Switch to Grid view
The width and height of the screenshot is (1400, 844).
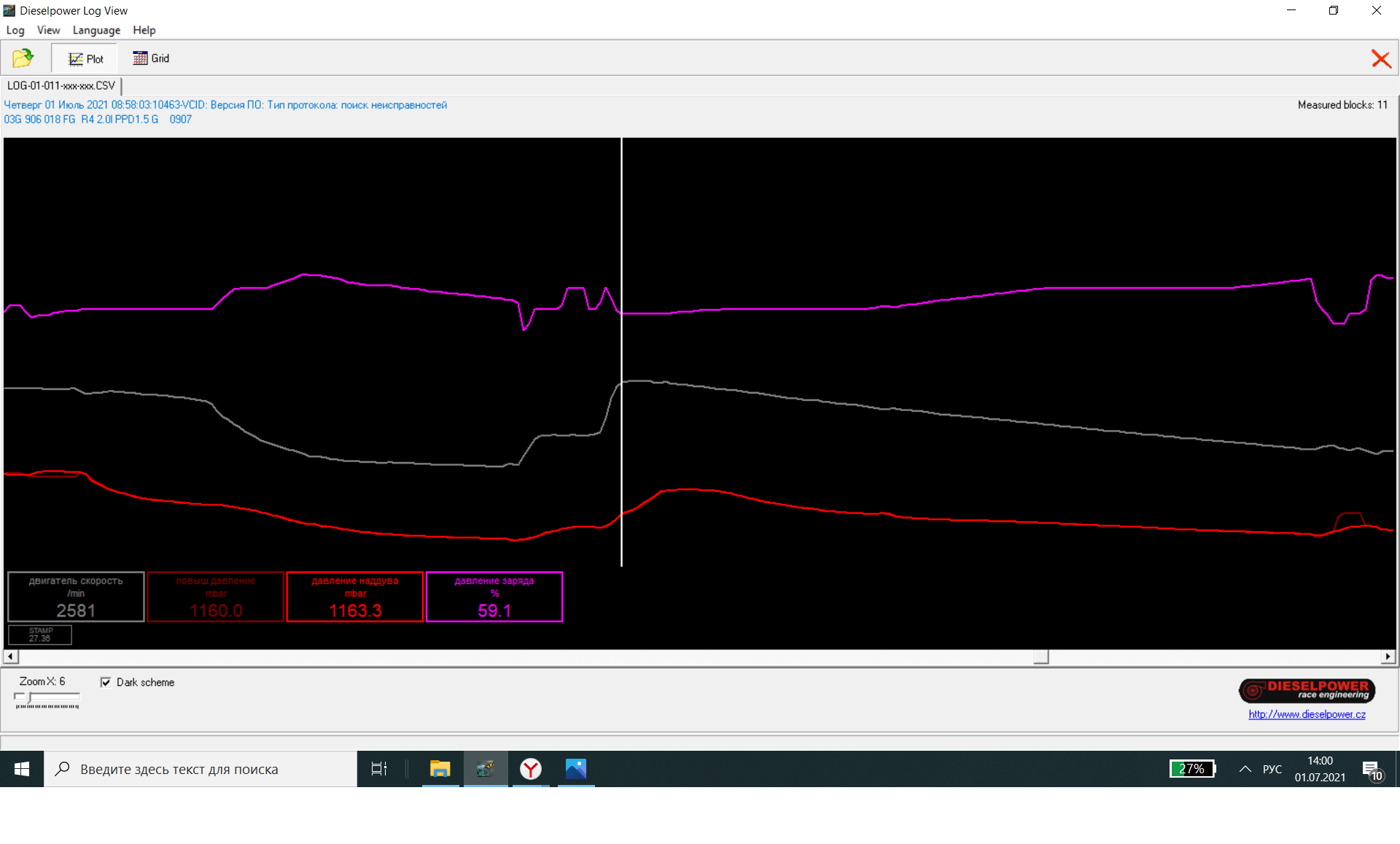click(151, 58)
